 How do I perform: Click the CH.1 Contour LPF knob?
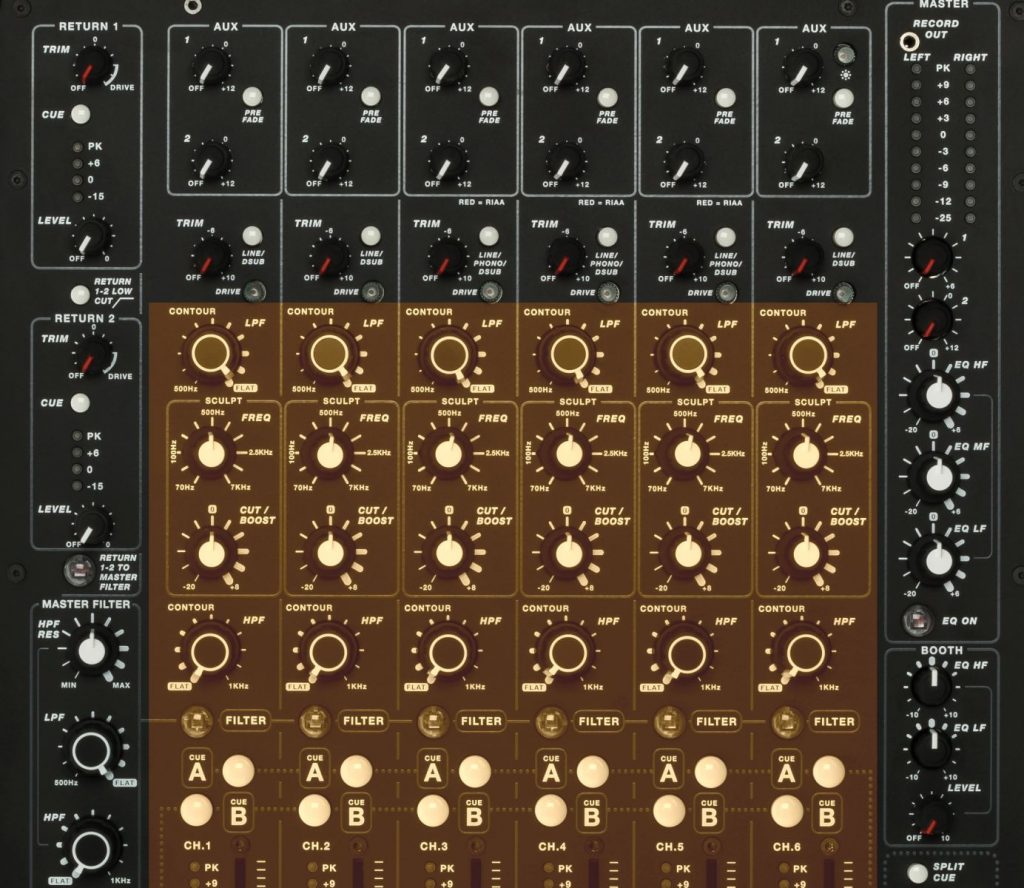tap(210, 352)
